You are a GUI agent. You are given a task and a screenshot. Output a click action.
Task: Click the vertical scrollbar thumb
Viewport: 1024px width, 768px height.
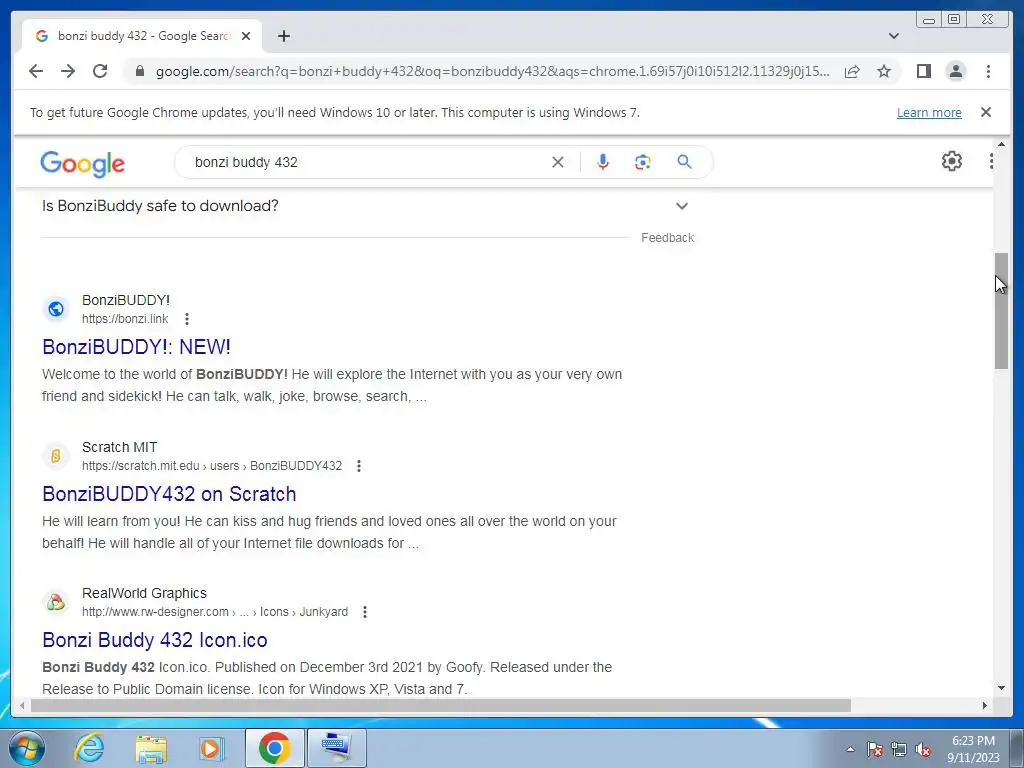[x=1001, y=311]
